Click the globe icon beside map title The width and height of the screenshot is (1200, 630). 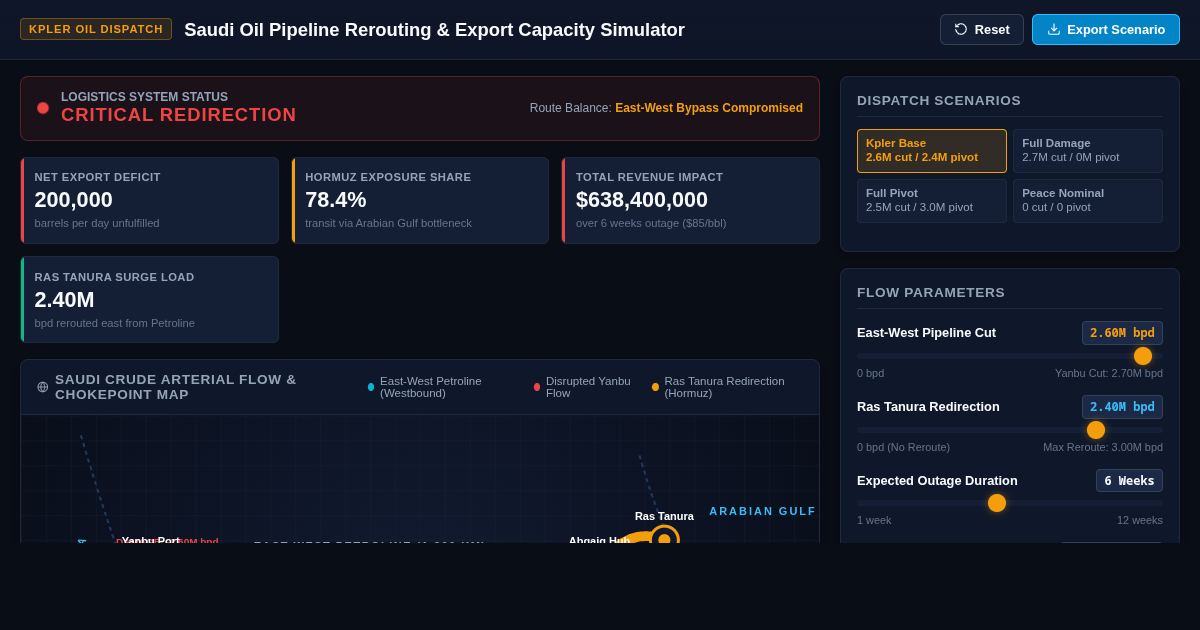click(x=43, y=387)
